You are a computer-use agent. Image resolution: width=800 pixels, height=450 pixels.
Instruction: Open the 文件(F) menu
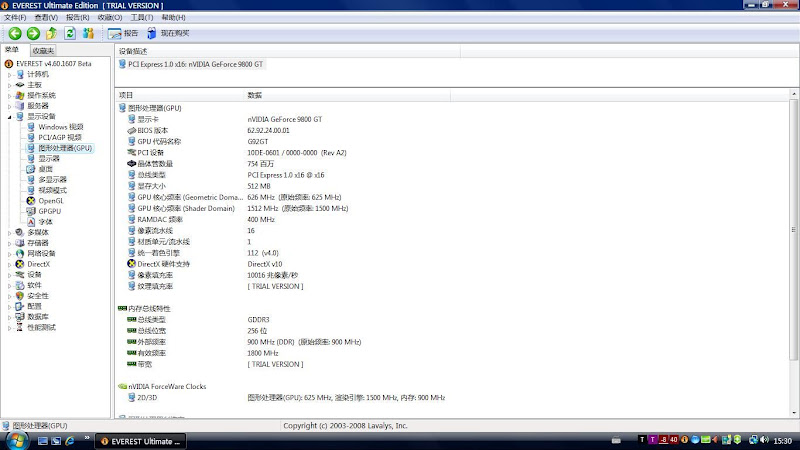coord(15,17)
